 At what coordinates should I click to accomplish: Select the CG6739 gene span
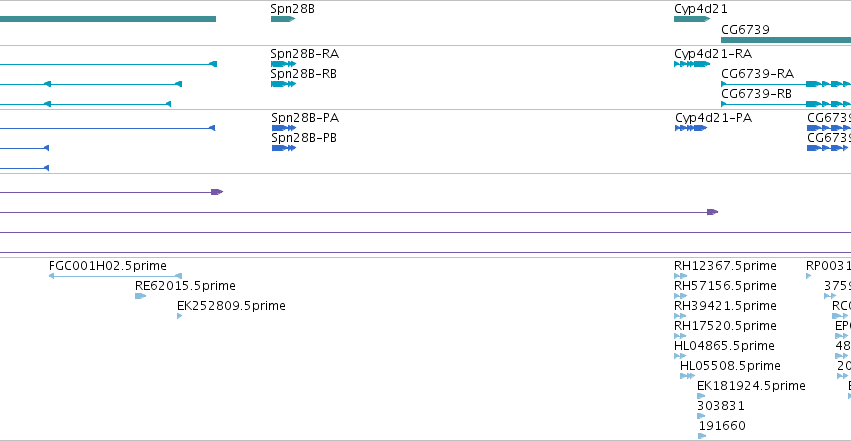click(786, 40)
